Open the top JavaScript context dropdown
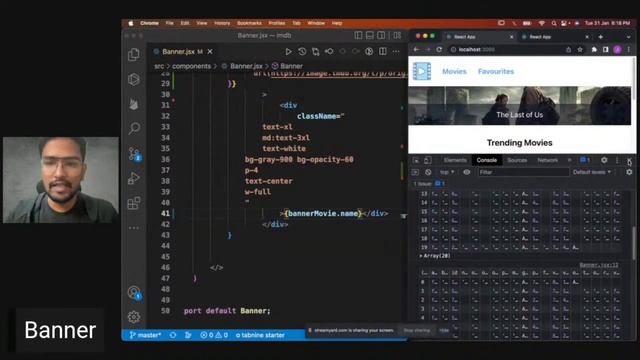The height and width of the screenshot is (360, 640). (x=447, y=172)
